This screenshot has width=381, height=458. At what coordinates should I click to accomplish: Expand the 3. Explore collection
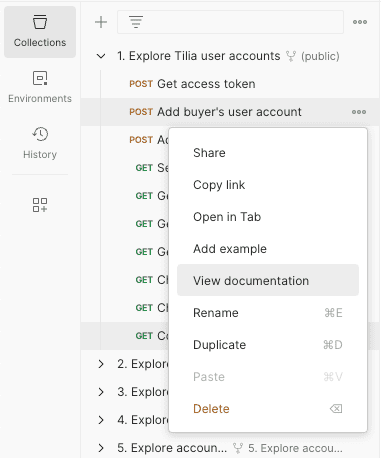pos(101,392)
